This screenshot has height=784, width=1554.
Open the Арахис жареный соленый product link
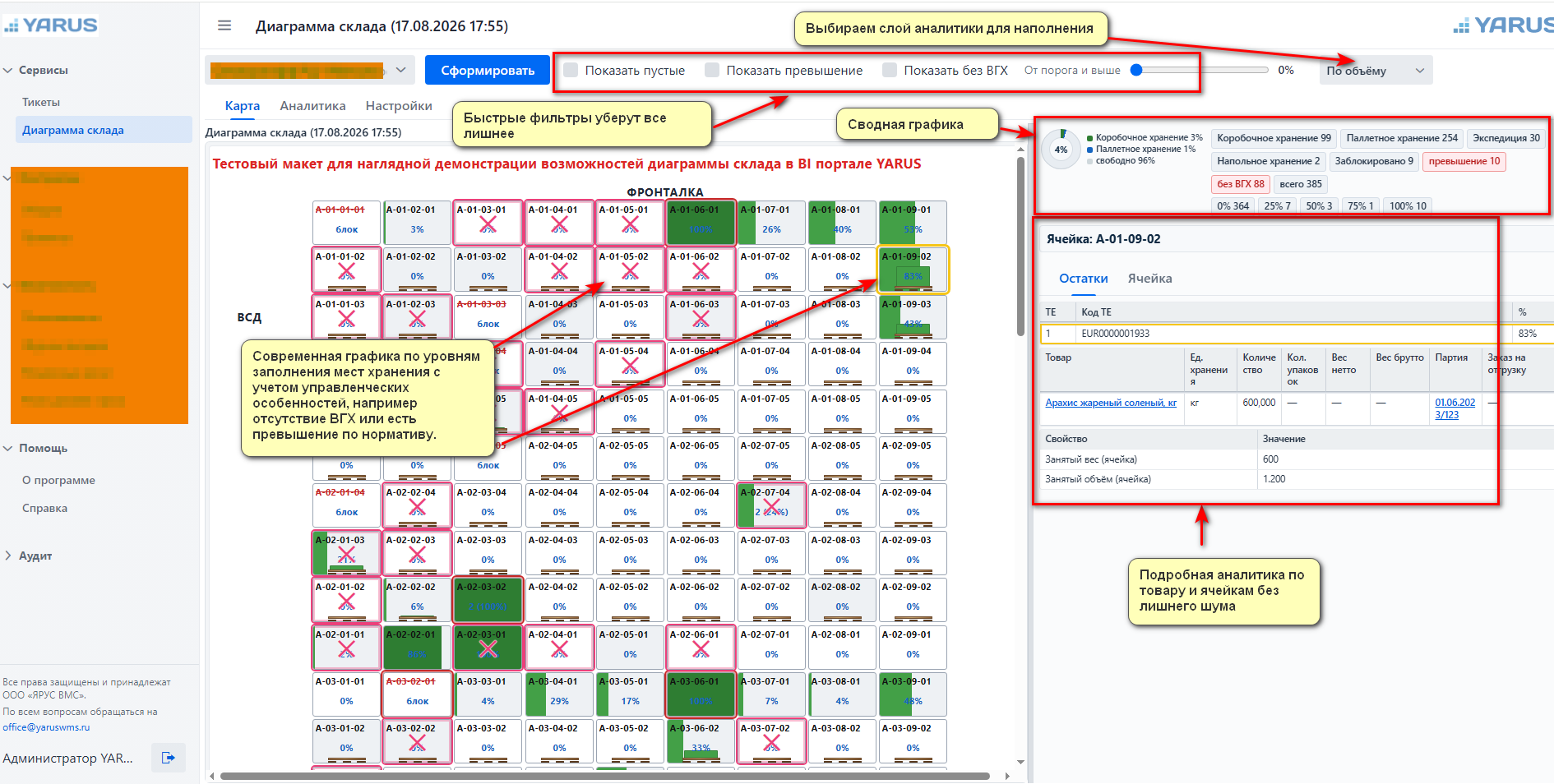1111,403
